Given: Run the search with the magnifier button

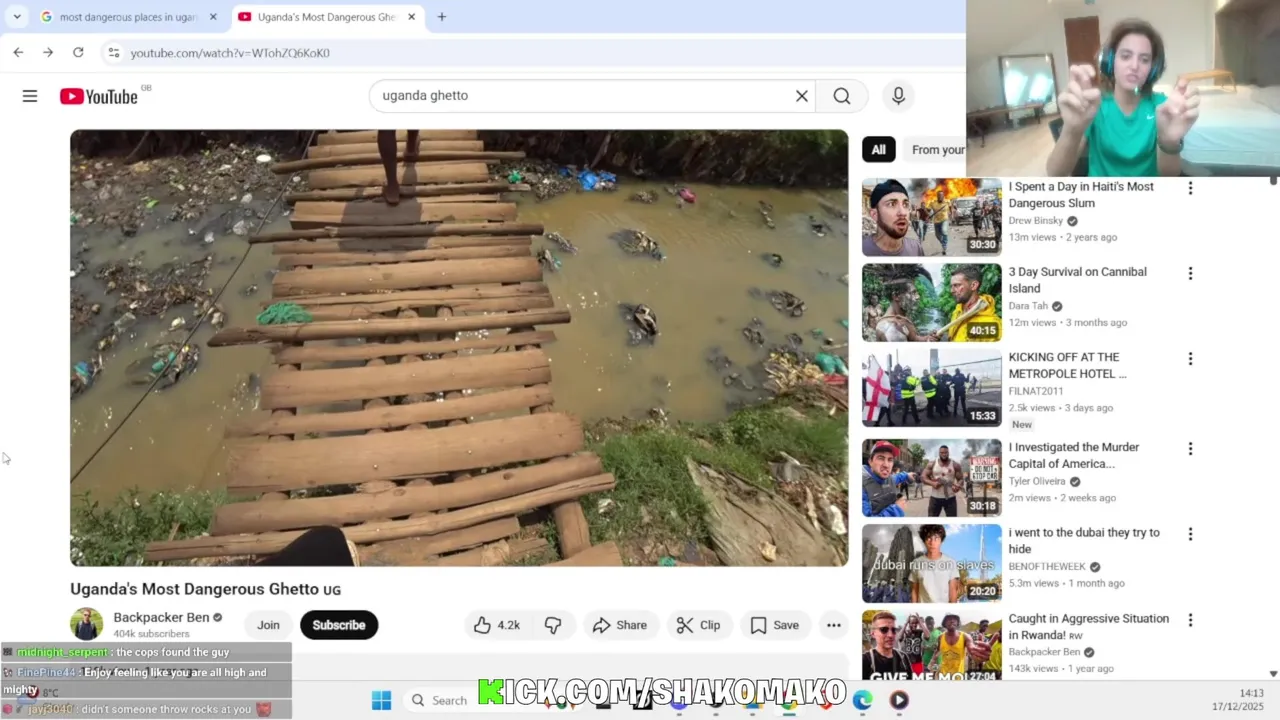Looking at the screenshot, I should point(842,96).
